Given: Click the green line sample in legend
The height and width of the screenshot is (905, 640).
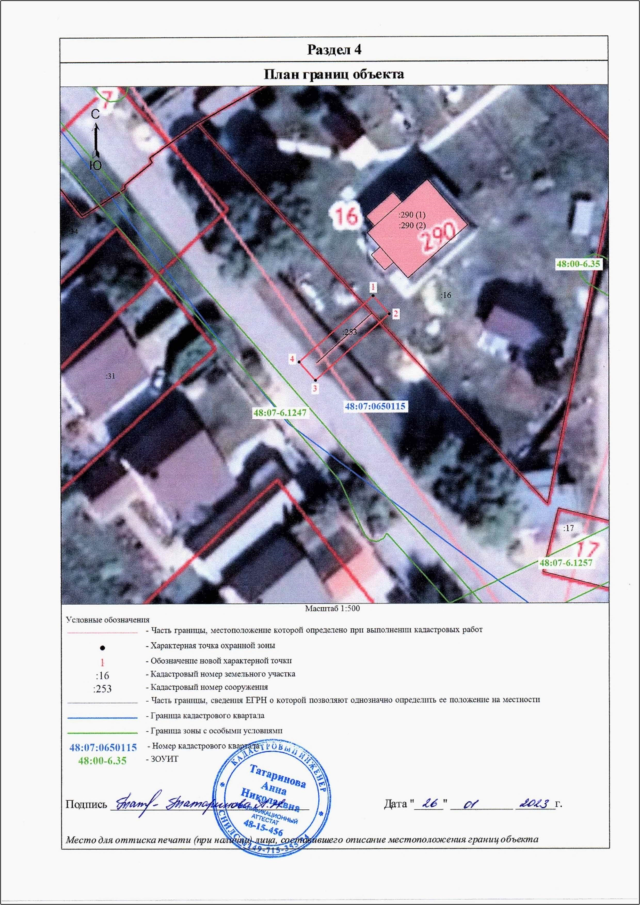Looking at the screenshot, I should pos(100,732).
